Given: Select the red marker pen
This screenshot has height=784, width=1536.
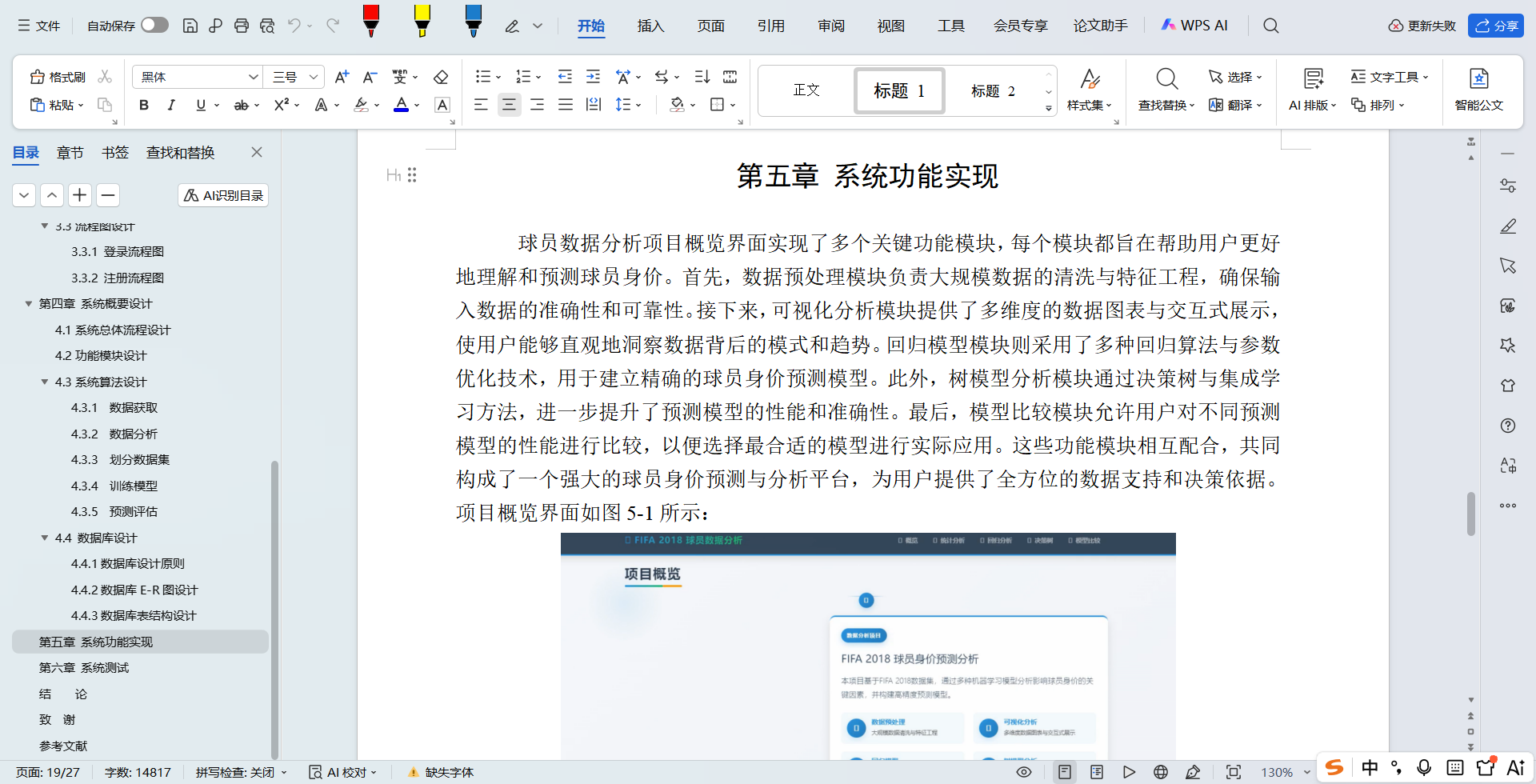Looking at the screenshot, I should tap(370, 21).
